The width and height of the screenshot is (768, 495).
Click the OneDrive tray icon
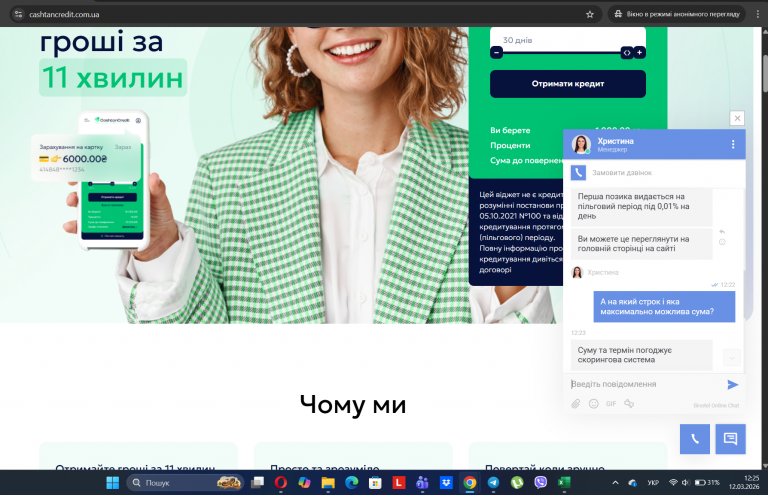(633, 483)
